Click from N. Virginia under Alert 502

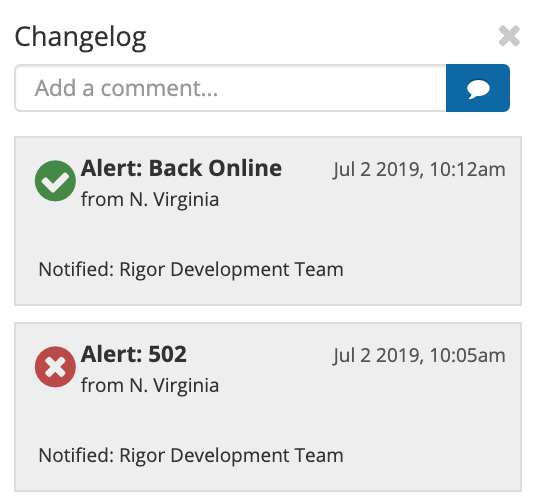click(x=150, y=385)
